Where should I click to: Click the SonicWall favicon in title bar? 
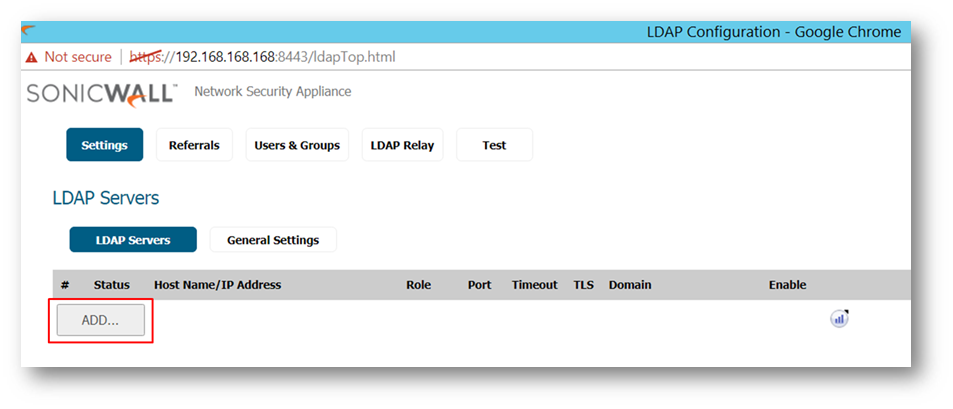pyautogui.click(x=28, y=30)
